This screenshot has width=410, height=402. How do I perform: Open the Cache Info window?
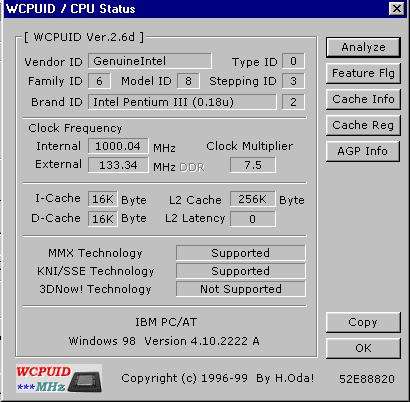click(363, 99)
